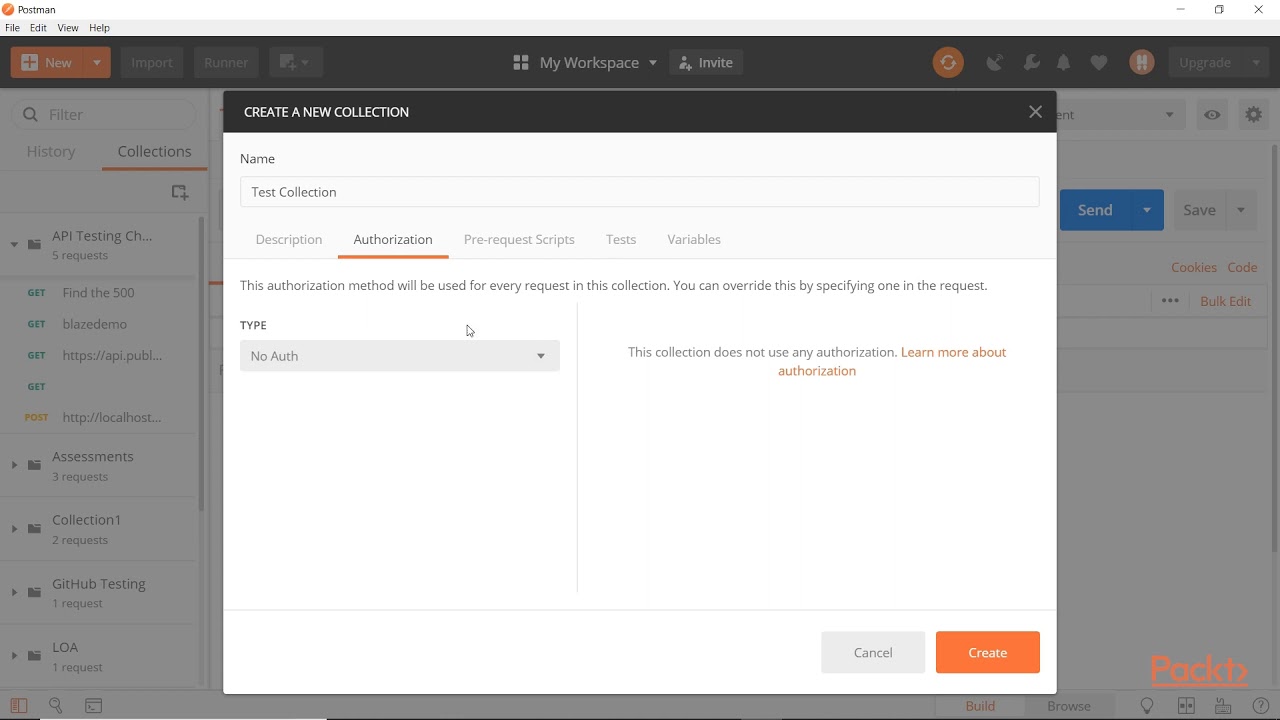Click the workspace grid icon
1280x720 pixels.
click(521, 62)
